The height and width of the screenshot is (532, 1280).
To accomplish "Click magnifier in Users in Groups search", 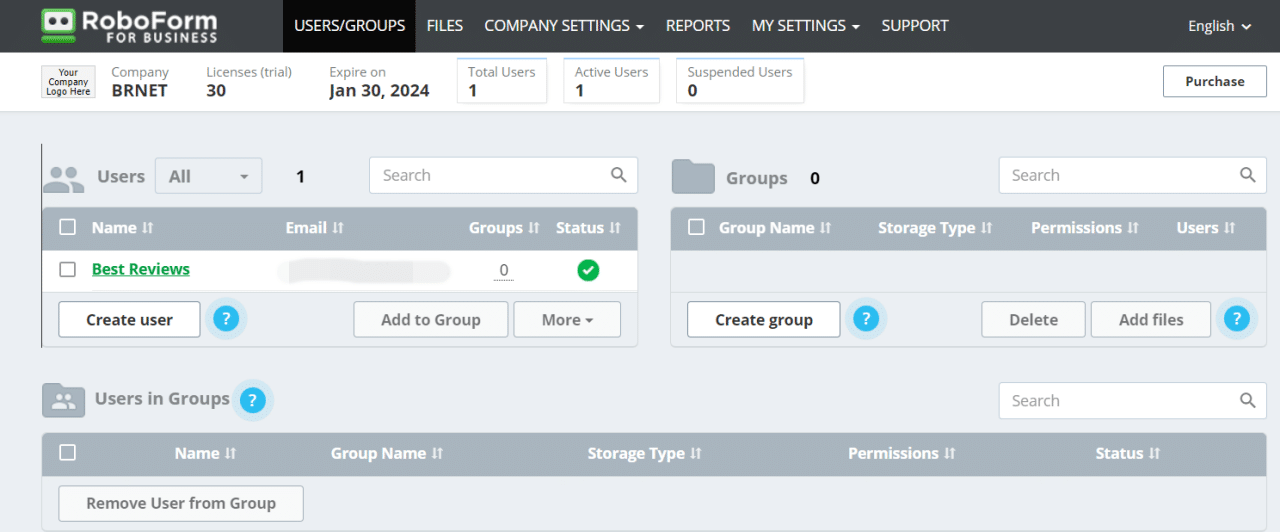I will pyautogui.click(x=1247, y=400).
